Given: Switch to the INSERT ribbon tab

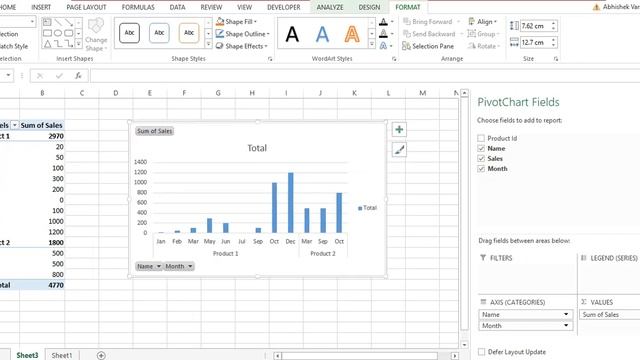Looking at the screenshot, I should pos(41,7).
